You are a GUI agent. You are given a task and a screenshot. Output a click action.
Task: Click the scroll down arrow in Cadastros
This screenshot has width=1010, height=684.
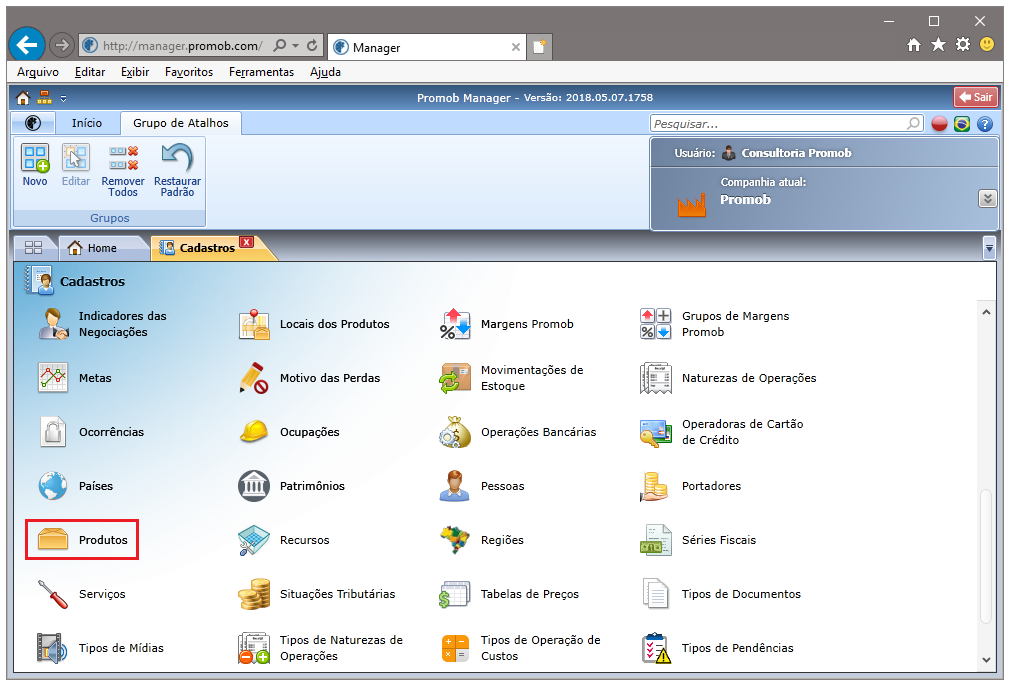986,660
